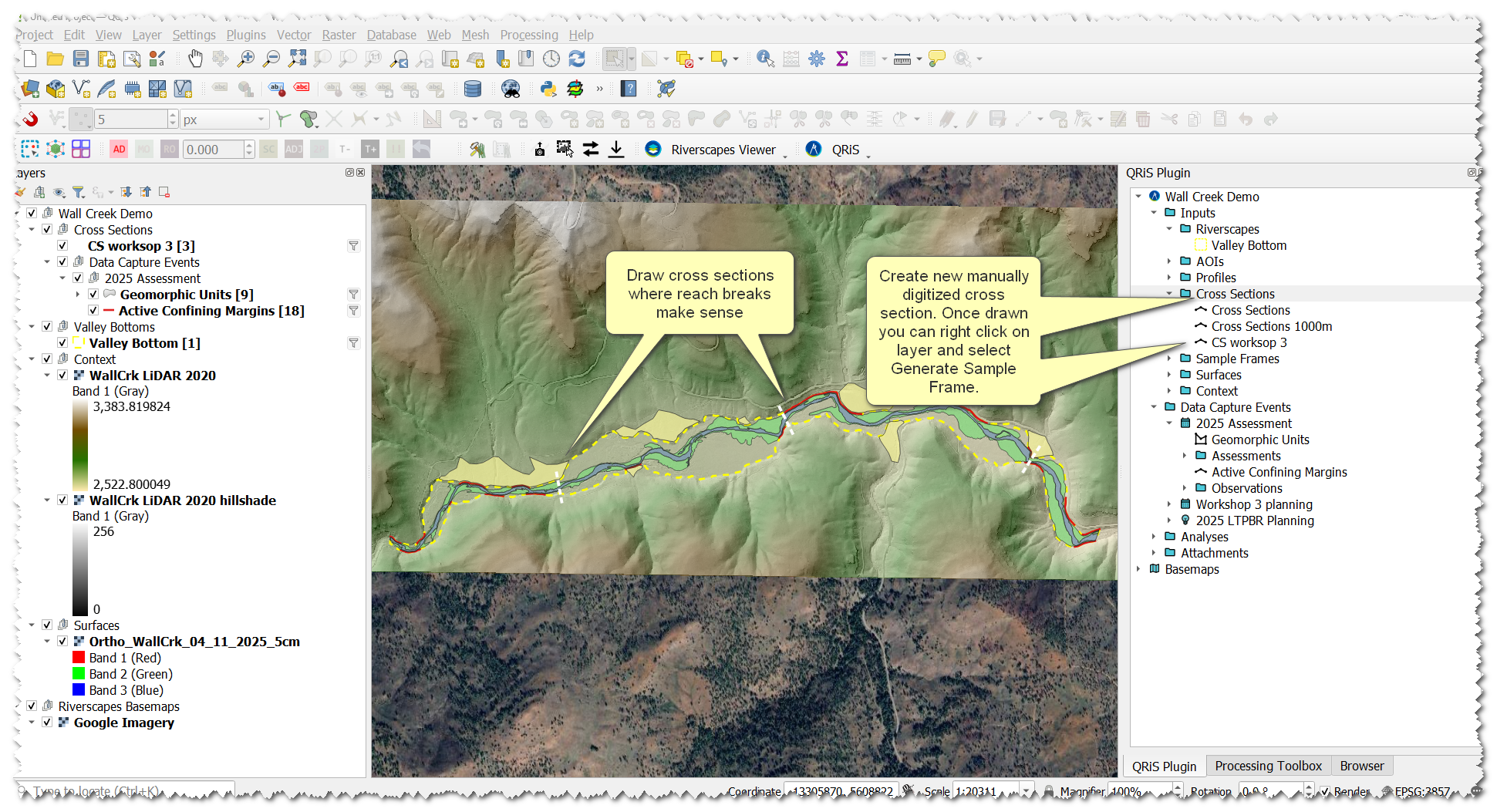
Task: Click the Zoom In magnifier tool
Action: (x=246, y=59)
